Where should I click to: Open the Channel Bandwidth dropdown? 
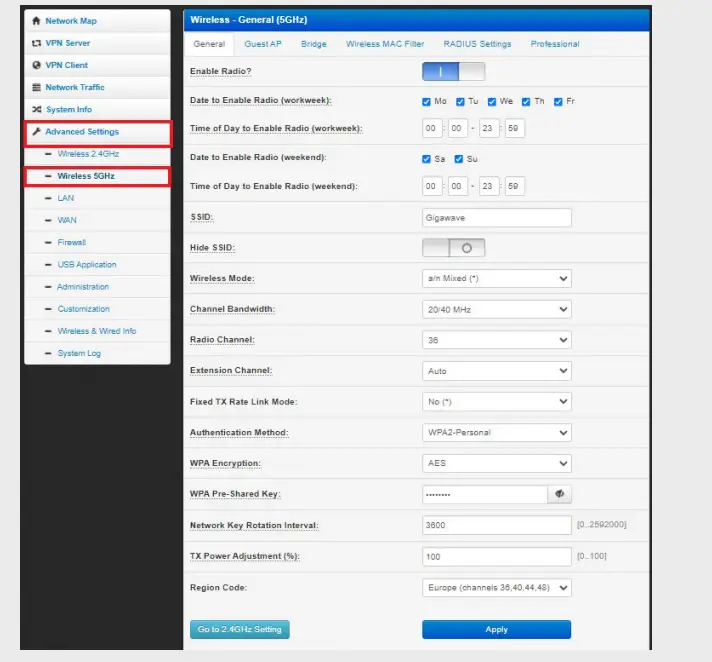point(496,310)
